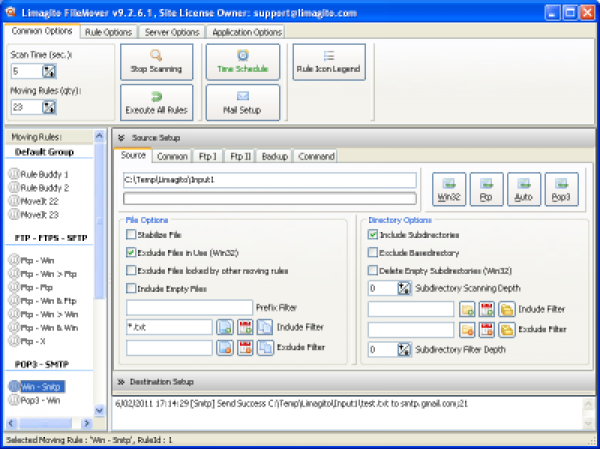600x449 pixels.
Task: Select Ftp source type button
Action: point(486,189)
